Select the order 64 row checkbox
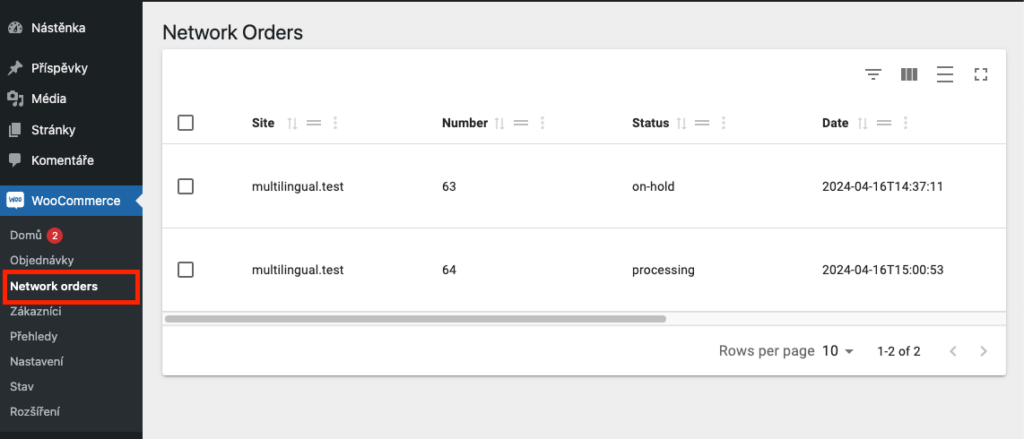The image size is (1024, 439). [185, 270]
